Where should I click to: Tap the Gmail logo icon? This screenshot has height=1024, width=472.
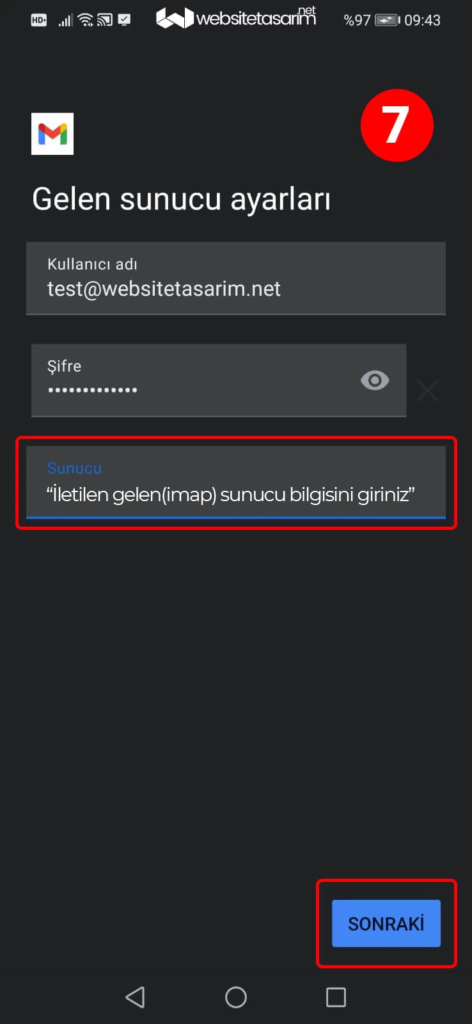[x=52, y=134]
